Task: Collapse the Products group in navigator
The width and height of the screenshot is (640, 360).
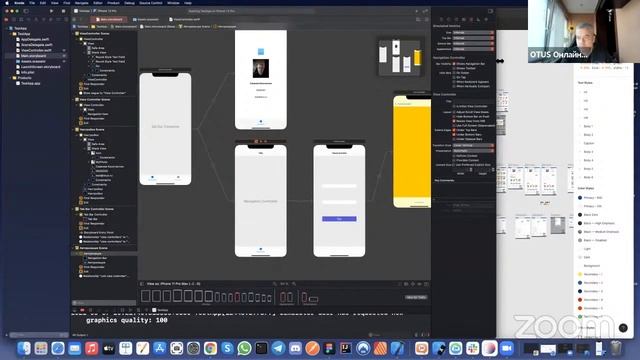Action: click(10, 78)
